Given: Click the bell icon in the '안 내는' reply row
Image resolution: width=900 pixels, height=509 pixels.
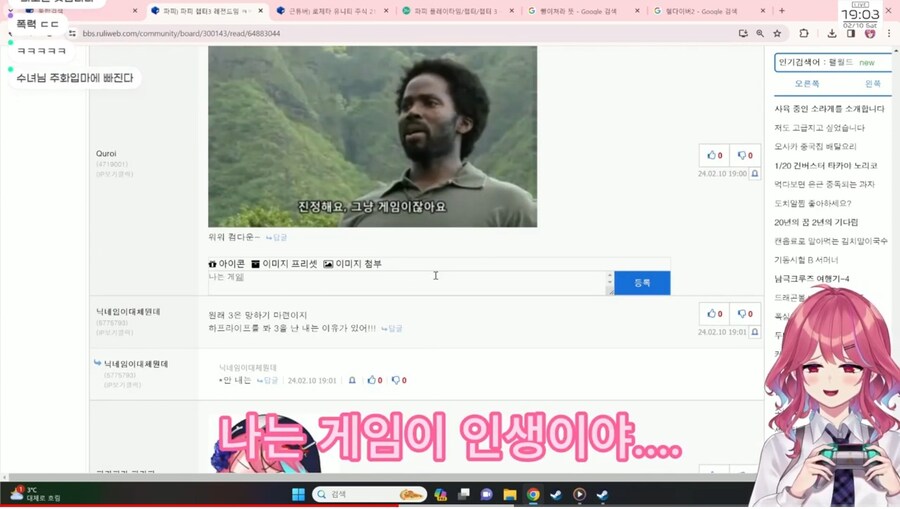Looking at the screenshot, I should tap(352, 380).
